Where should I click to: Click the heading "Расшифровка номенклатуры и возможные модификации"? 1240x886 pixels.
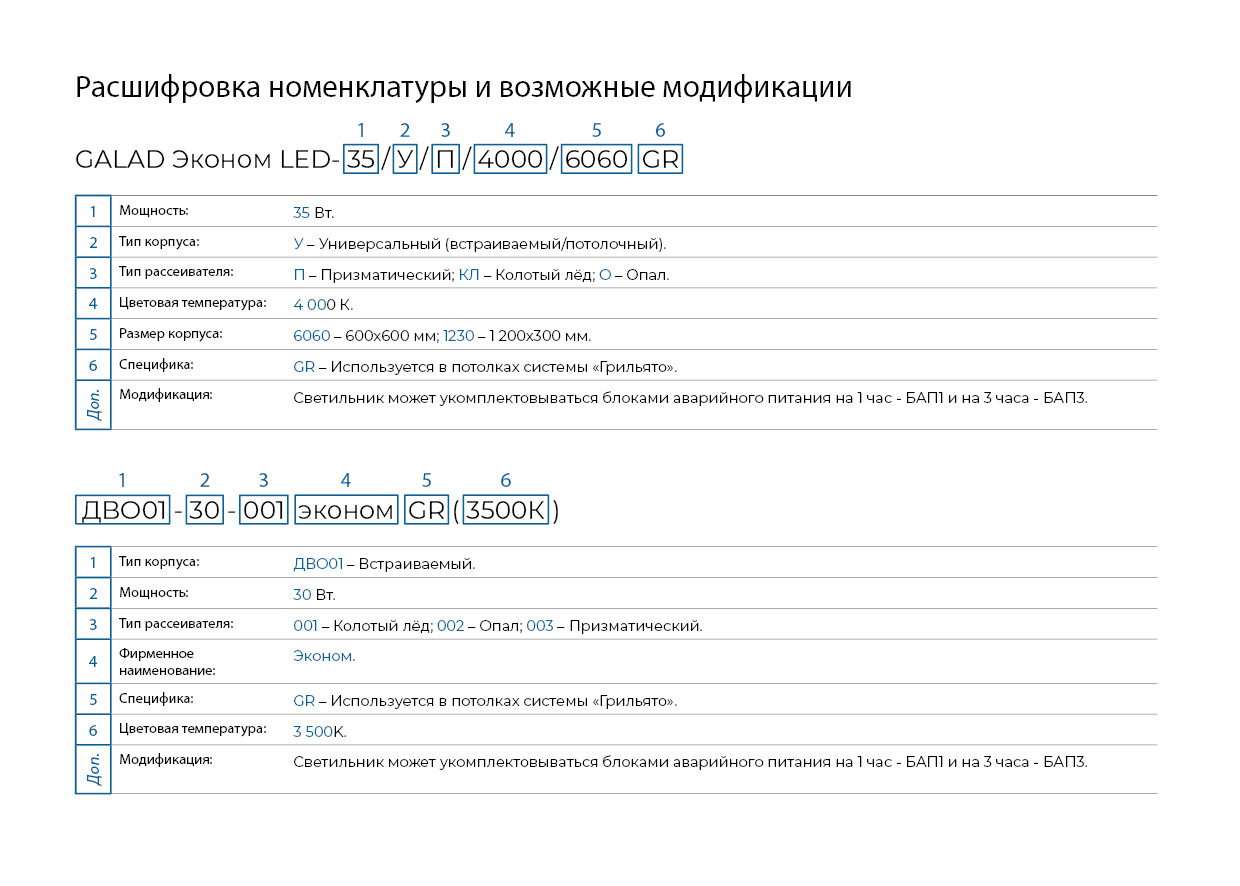463,88
